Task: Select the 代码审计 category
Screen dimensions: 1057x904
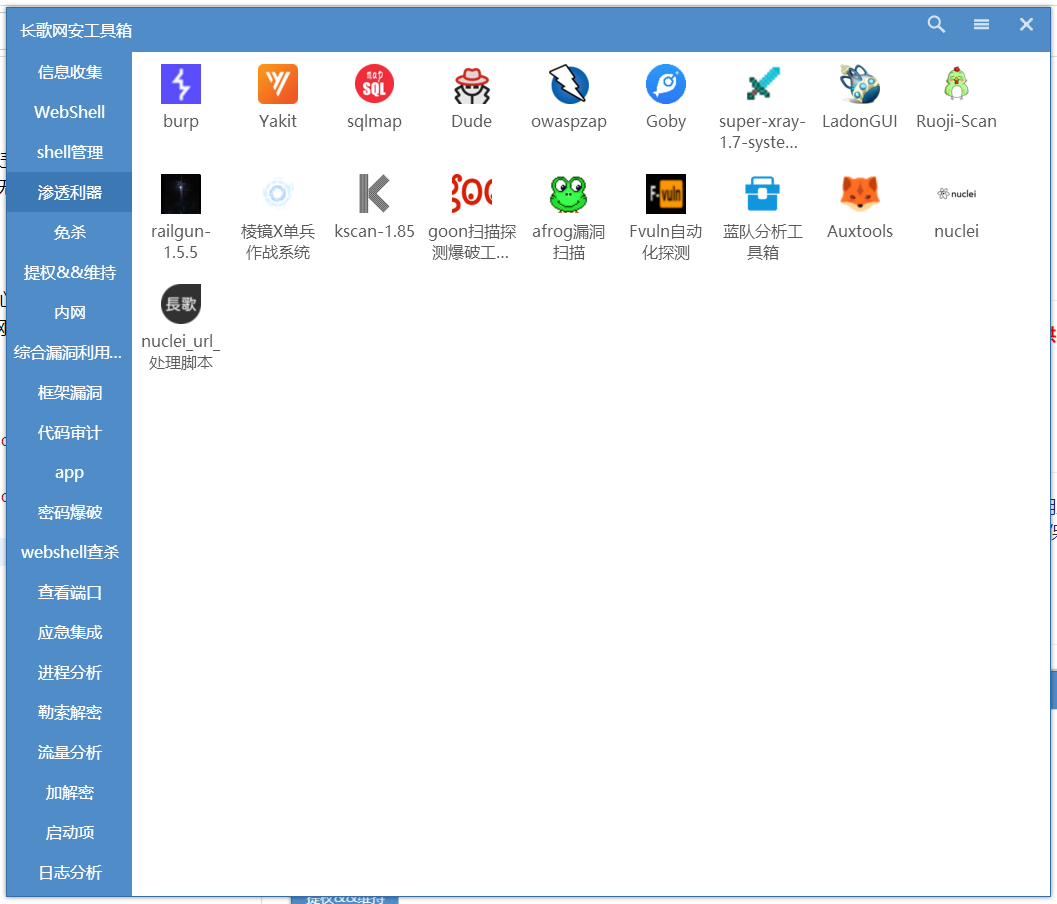Action: 69,432
